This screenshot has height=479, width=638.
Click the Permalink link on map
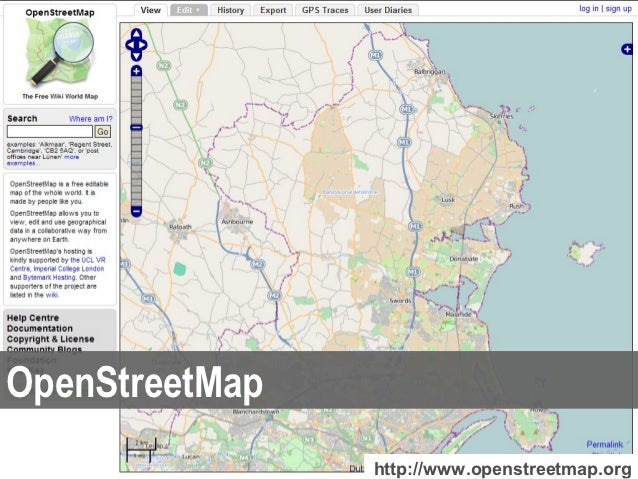click(x=605, y=443)
